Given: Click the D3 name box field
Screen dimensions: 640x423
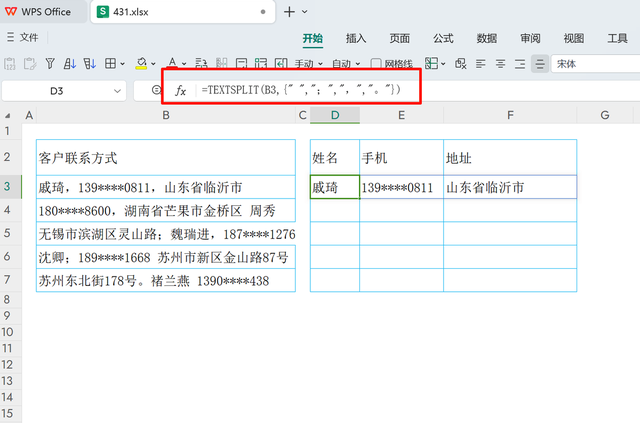Looking at the screenshot, I should click(64, 91).
